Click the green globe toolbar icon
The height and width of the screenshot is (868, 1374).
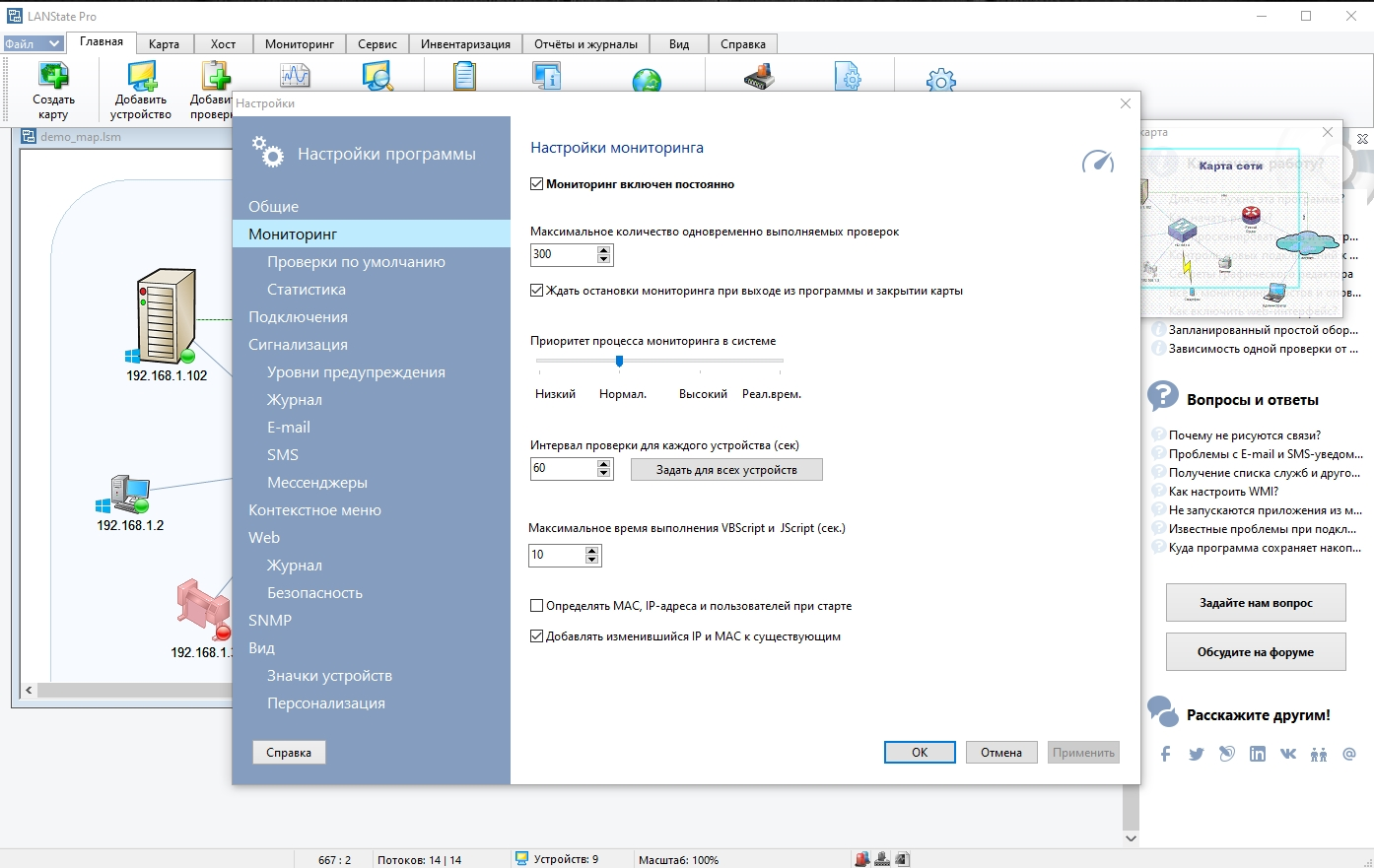click(647, 81)
